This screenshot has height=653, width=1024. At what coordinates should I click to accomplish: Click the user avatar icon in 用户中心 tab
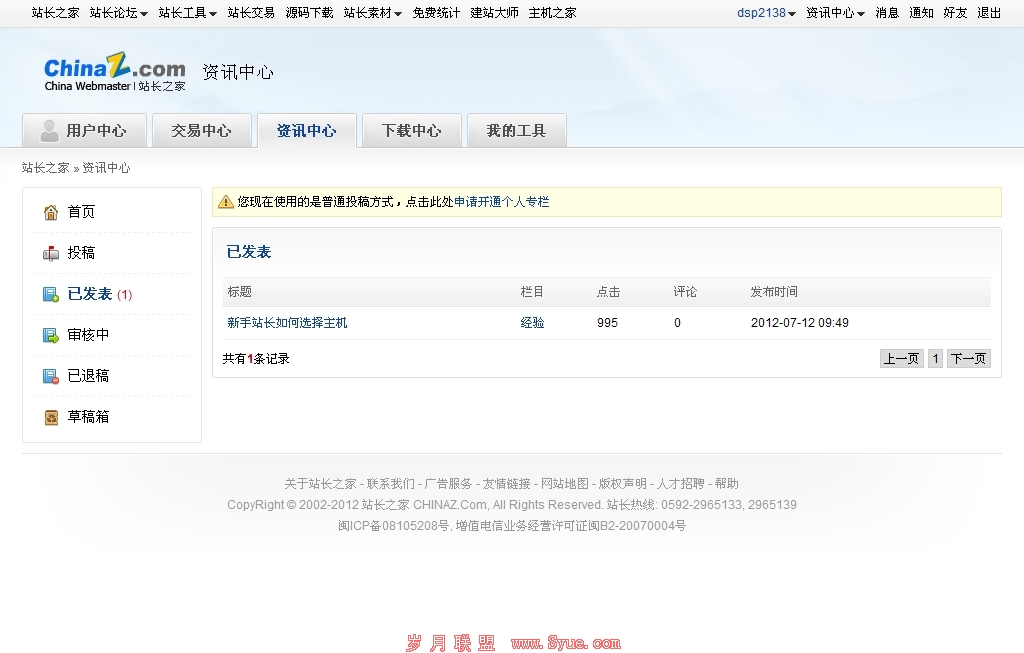49,131
